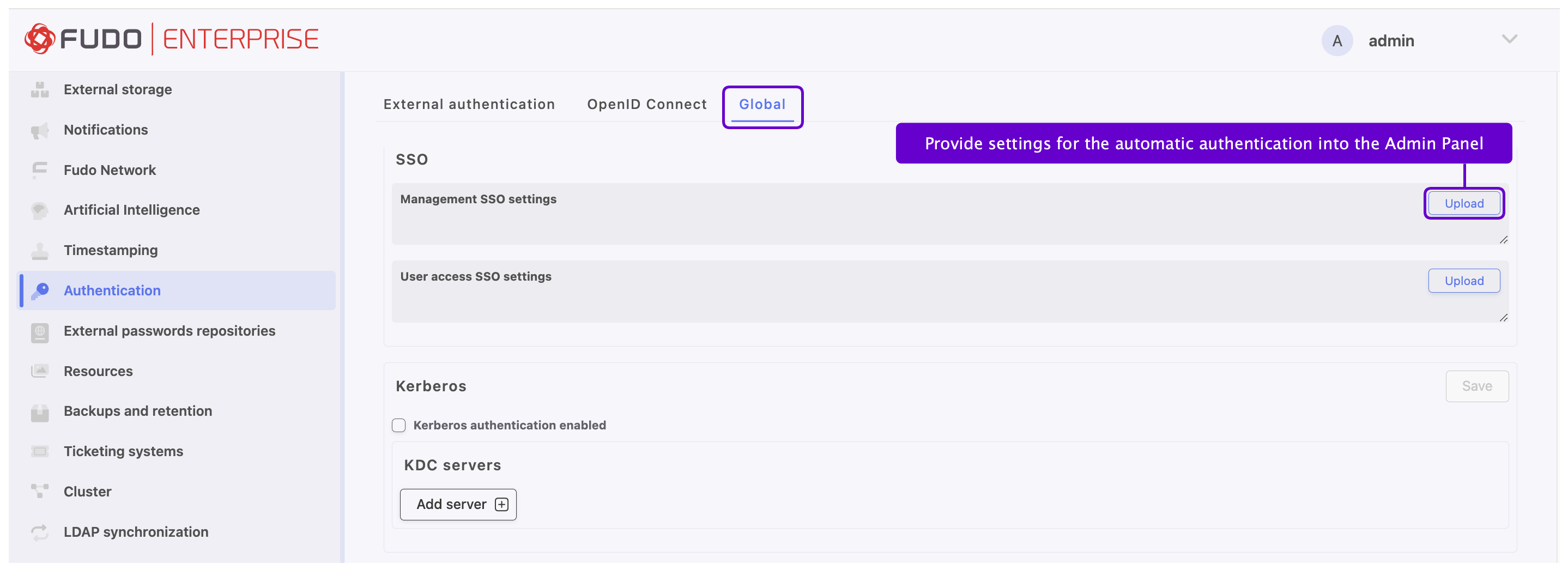Upload User access SSO settings file
Viewport: 1568px width, 576px height.
click(1464, 281)
